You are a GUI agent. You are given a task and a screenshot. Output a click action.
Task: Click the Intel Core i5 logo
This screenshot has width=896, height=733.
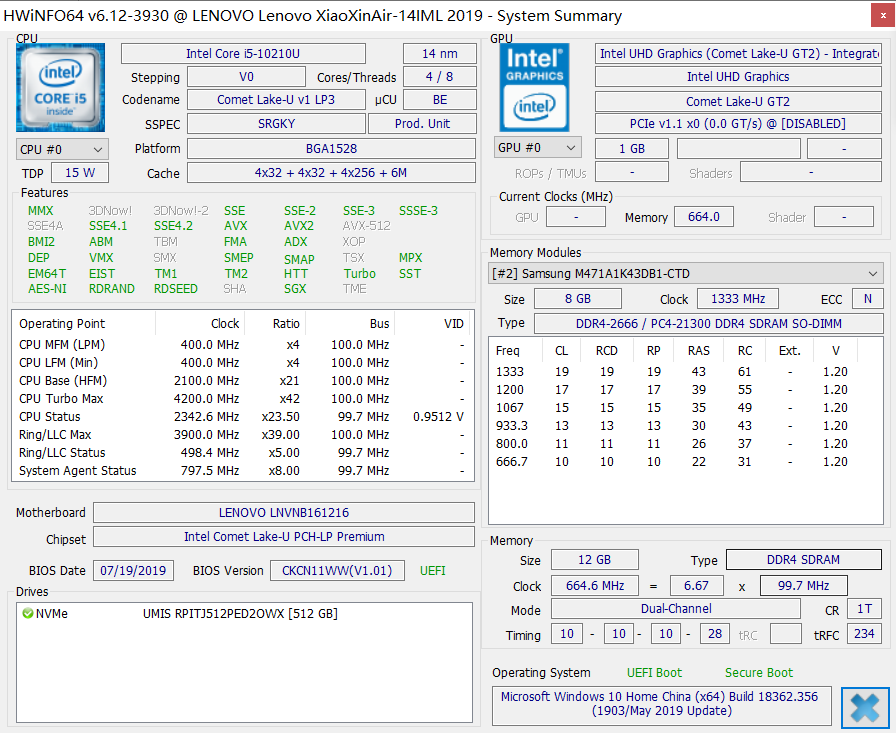61,88
